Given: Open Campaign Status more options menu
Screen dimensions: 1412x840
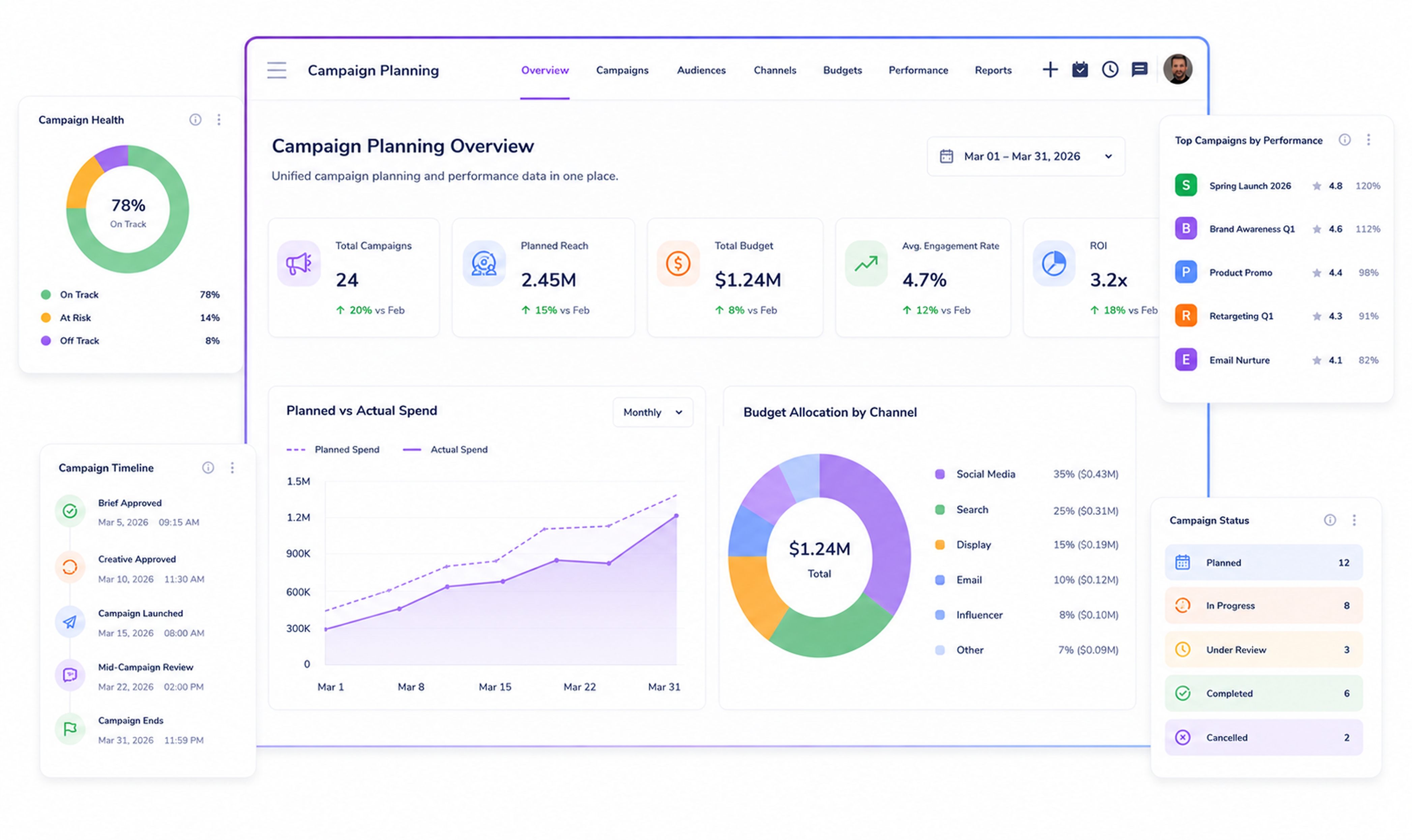Looking at the screenshot, I should (1354, 520).
